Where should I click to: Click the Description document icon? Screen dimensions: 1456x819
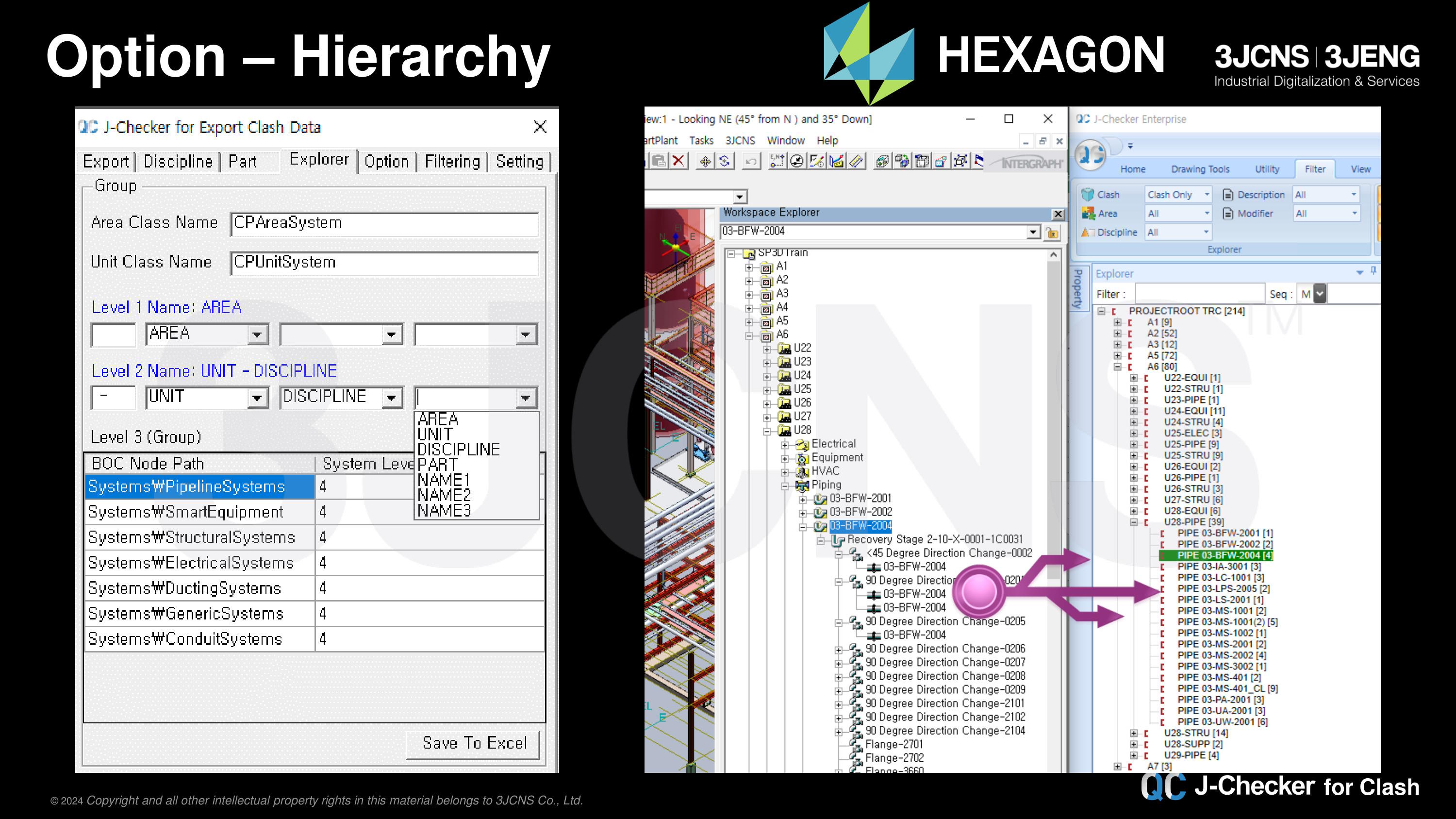[x=1228, y=195]
